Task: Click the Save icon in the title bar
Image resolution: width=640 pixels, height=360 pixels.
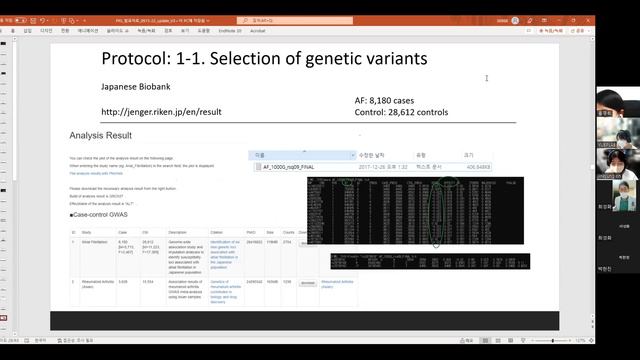Action: pos(33,20)
